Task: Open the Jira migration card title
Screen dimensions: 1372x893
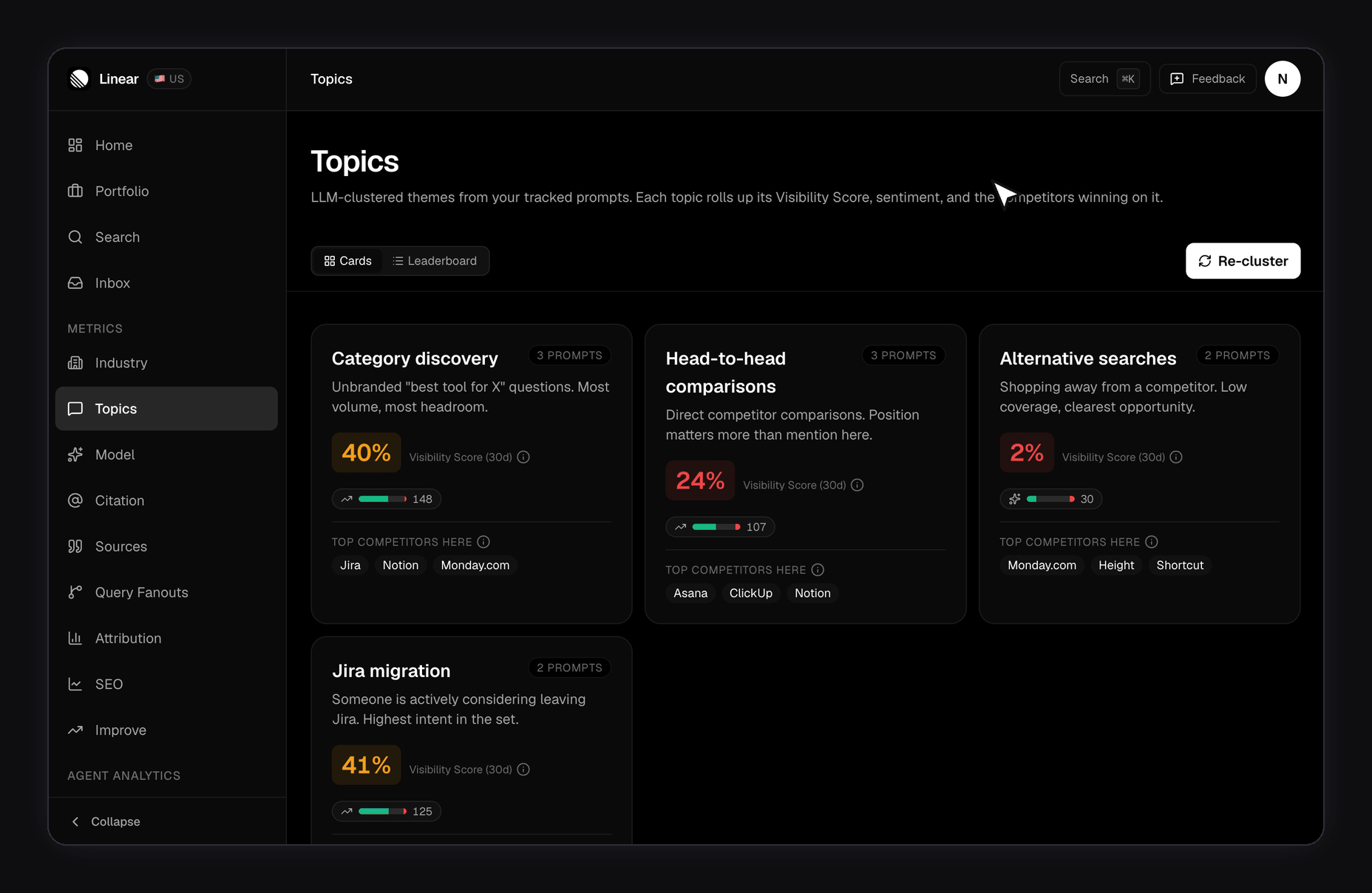Action: pyautogui.click(x=391, y=671)
